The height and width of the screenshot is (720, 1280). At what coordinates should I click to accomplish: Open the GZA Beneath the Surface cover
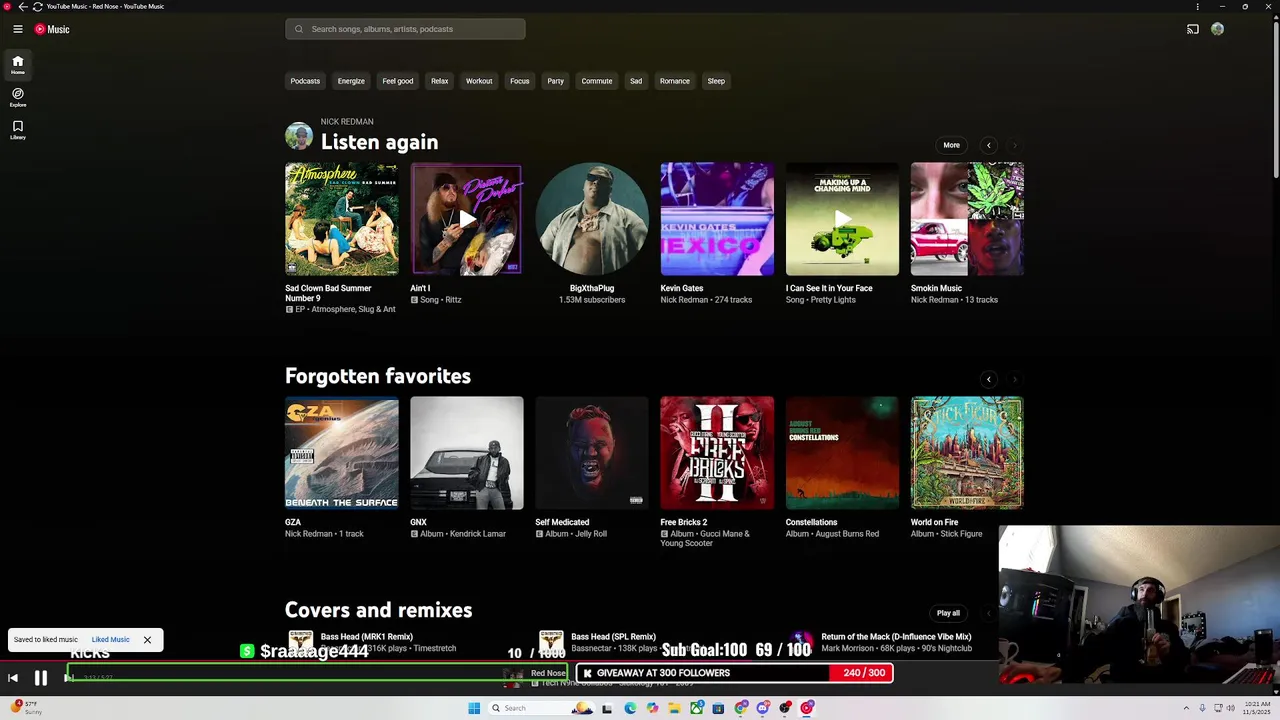(x=341, y=453)
